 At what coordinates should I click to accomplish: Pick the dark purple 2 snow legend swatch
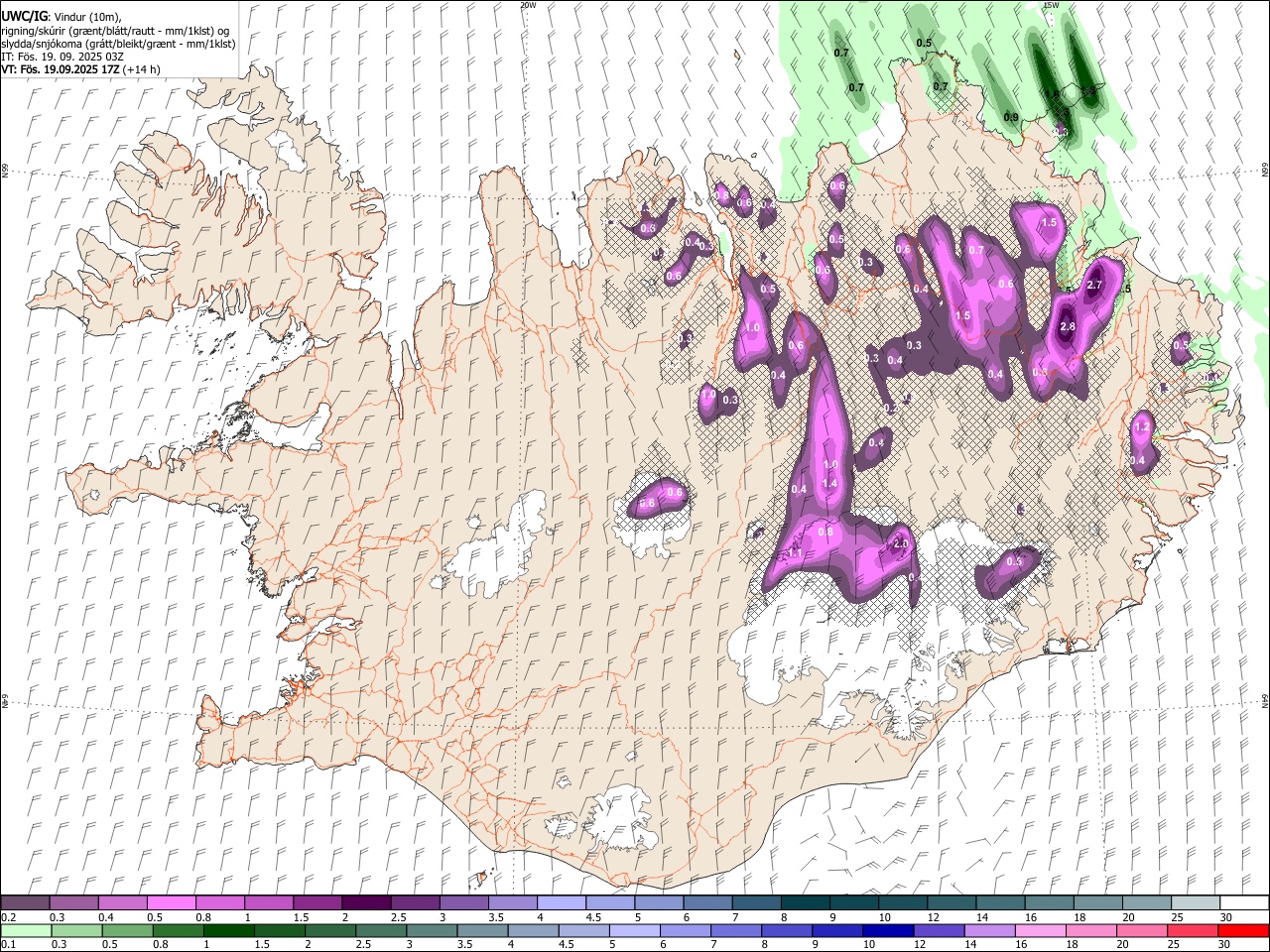coord(365,902)
